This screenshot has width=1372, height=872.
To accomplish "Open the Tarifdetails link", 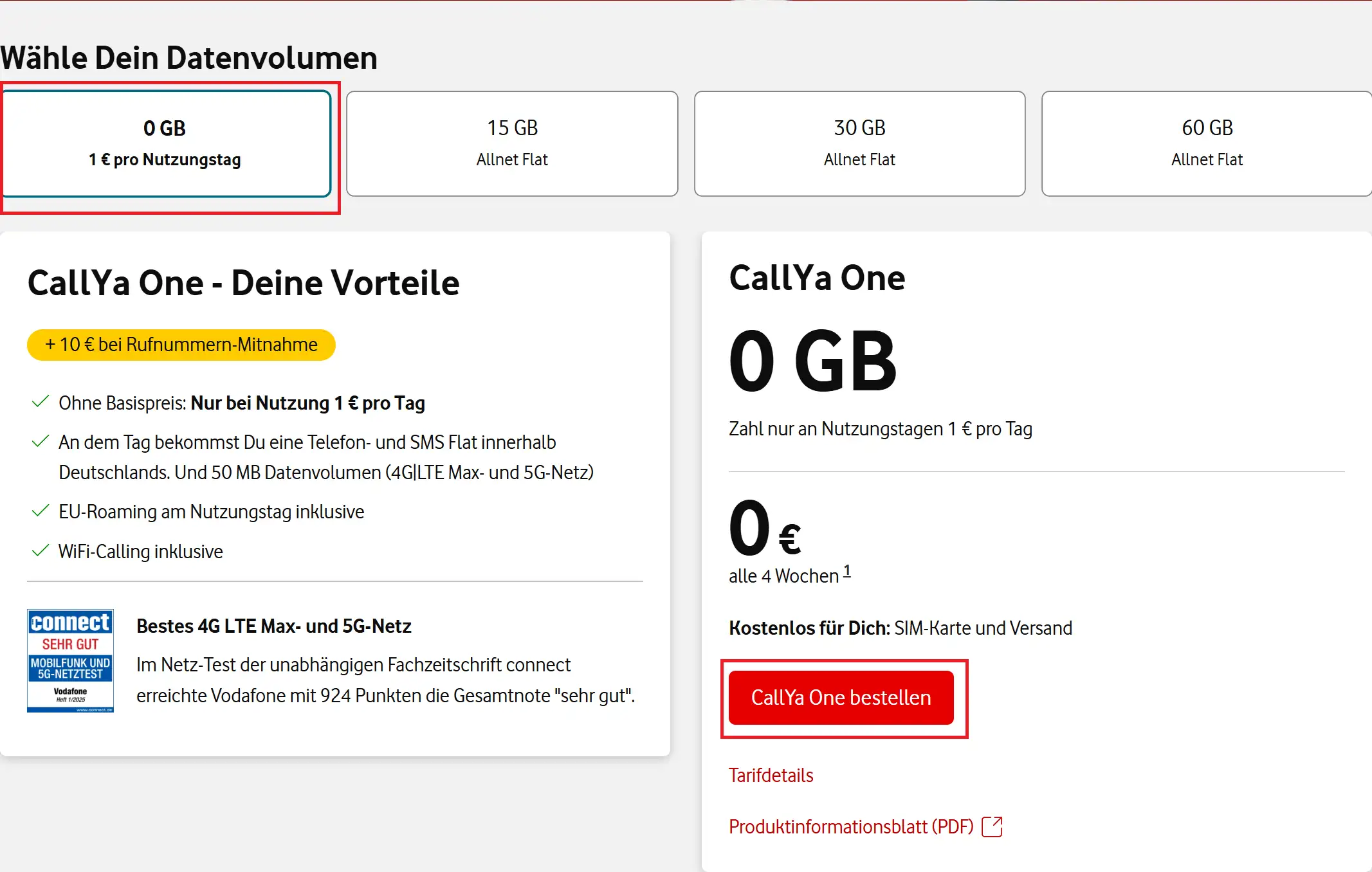I will click(771, 776).
